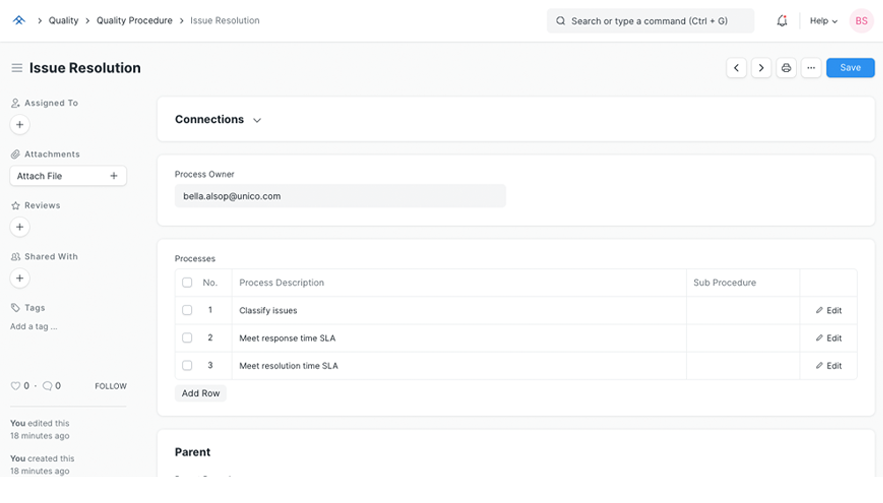Screen dimensions: 883x503
Task: Collapse the Connections section
Action: click(x=257, y=120)
